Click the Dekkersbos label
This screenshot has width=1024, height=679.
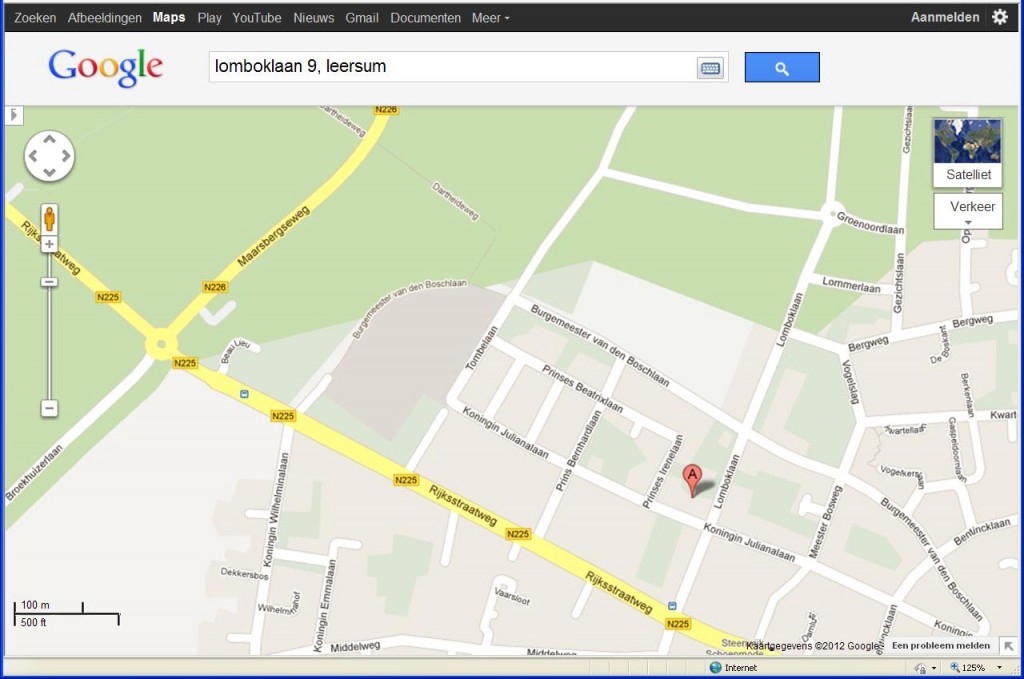pos(244,574)
